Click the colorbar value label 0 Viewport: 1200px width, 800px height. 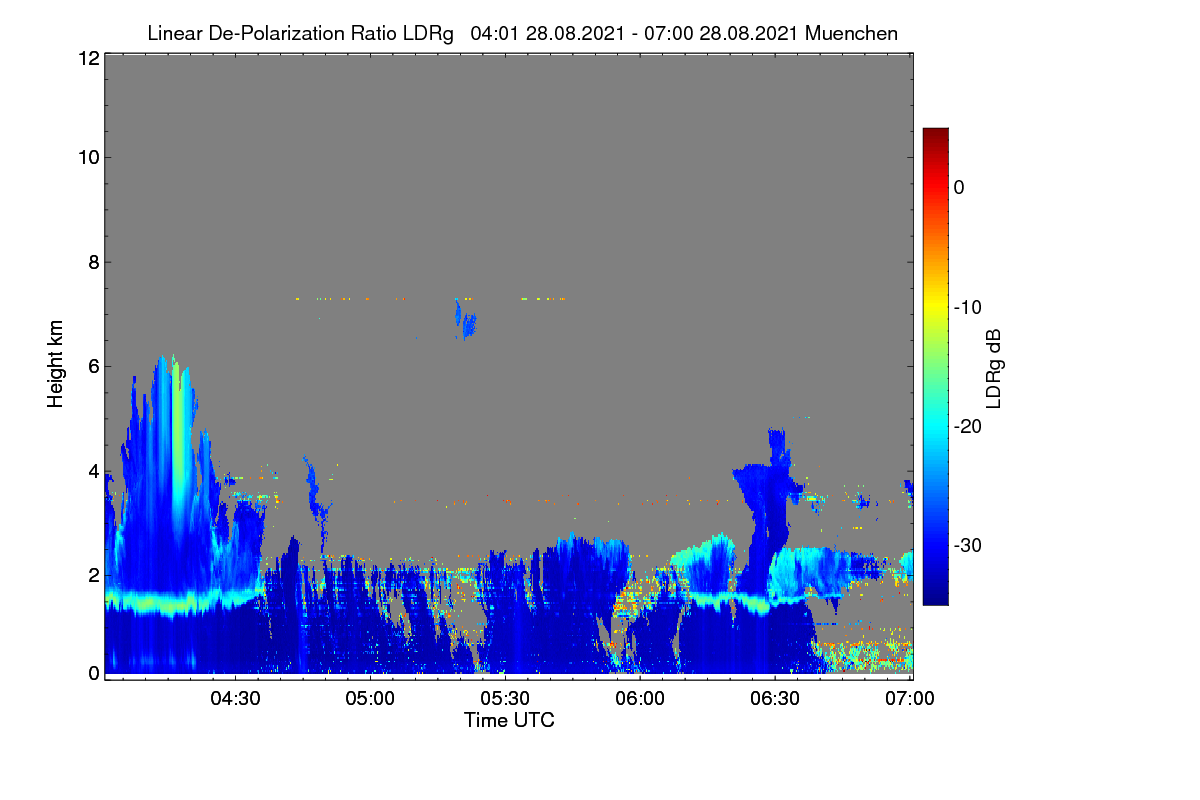[959, 187]
